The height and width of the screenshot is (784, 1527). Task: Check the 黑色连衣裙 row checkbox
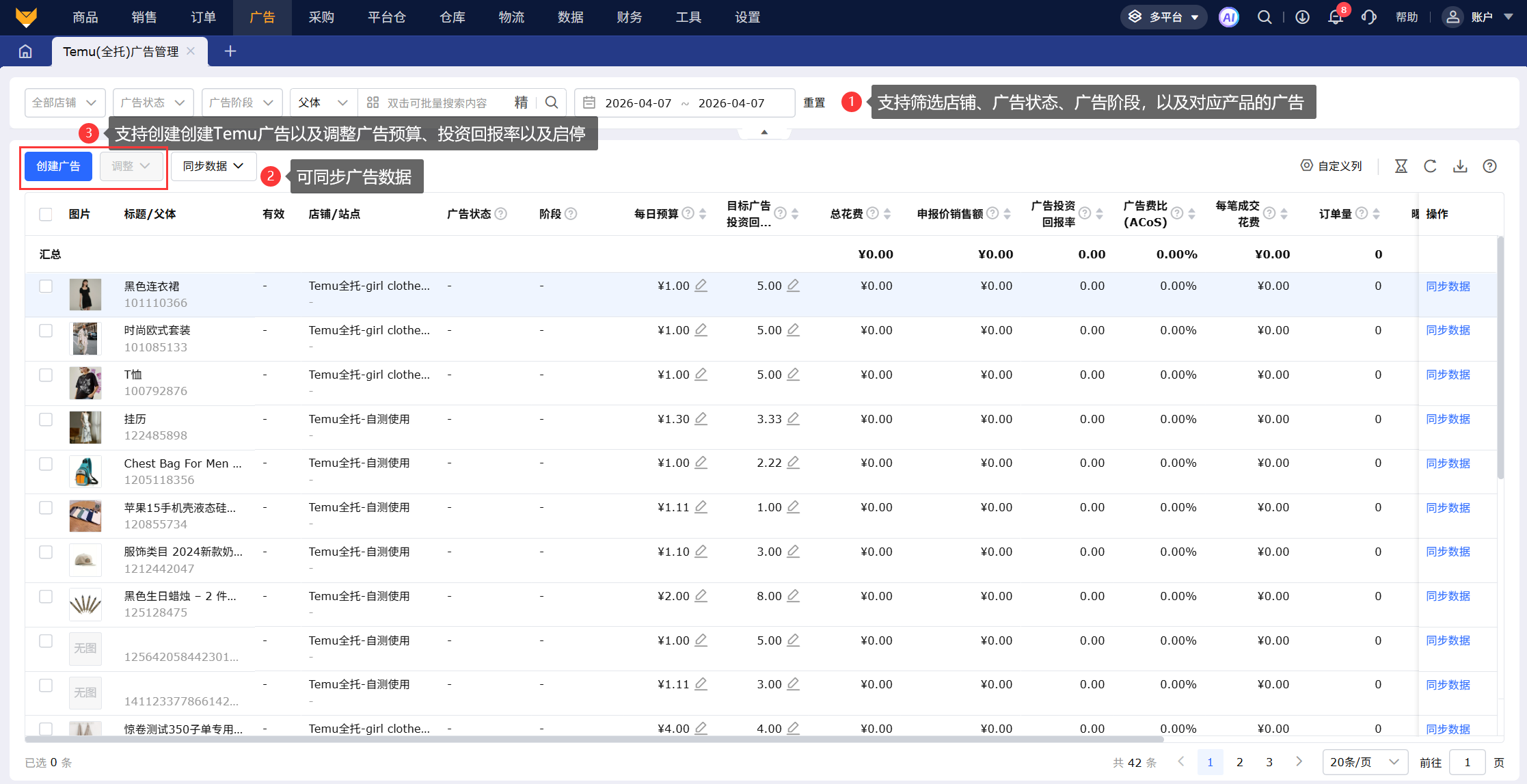pos(46,286)
